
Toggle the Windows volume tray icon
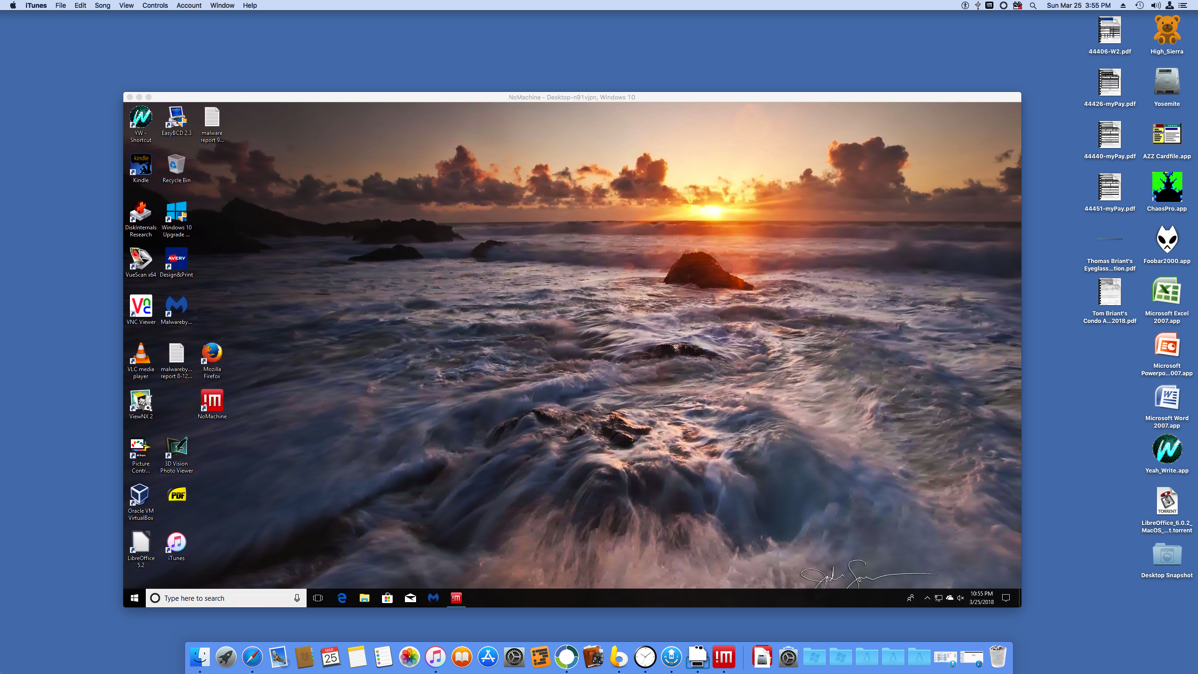[x=961, y=598]
